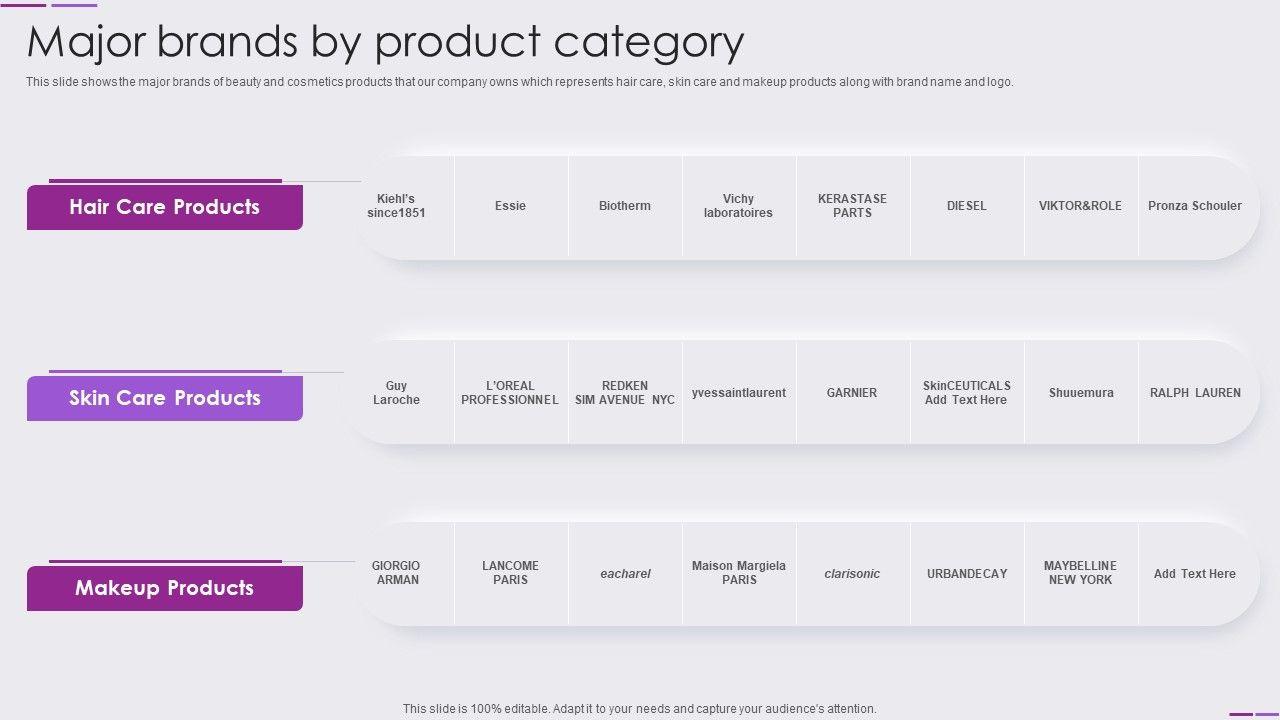The height and width of the screenshot is (720, 1280).
Task: Select the Biotherm brand cell
Action: [x=625, y=206]
